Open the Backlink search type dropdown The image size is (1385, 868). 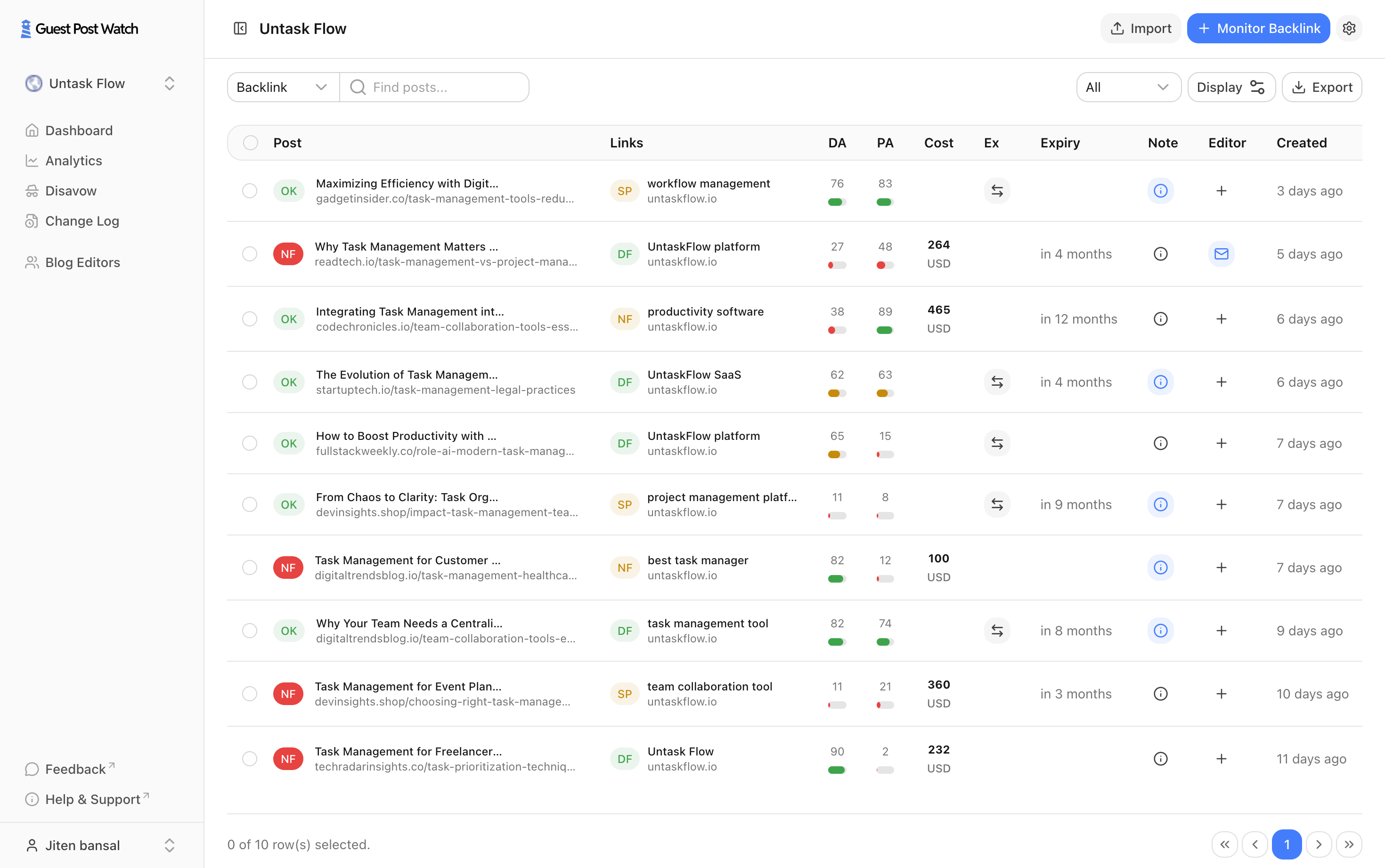coord(283,87)
